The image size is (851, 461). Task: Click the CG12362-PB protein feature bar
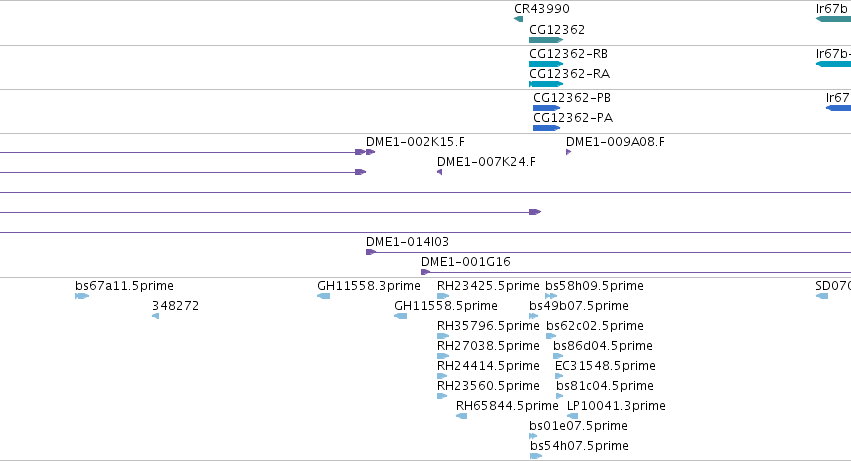pyautogui.click(x=547, y=108)
